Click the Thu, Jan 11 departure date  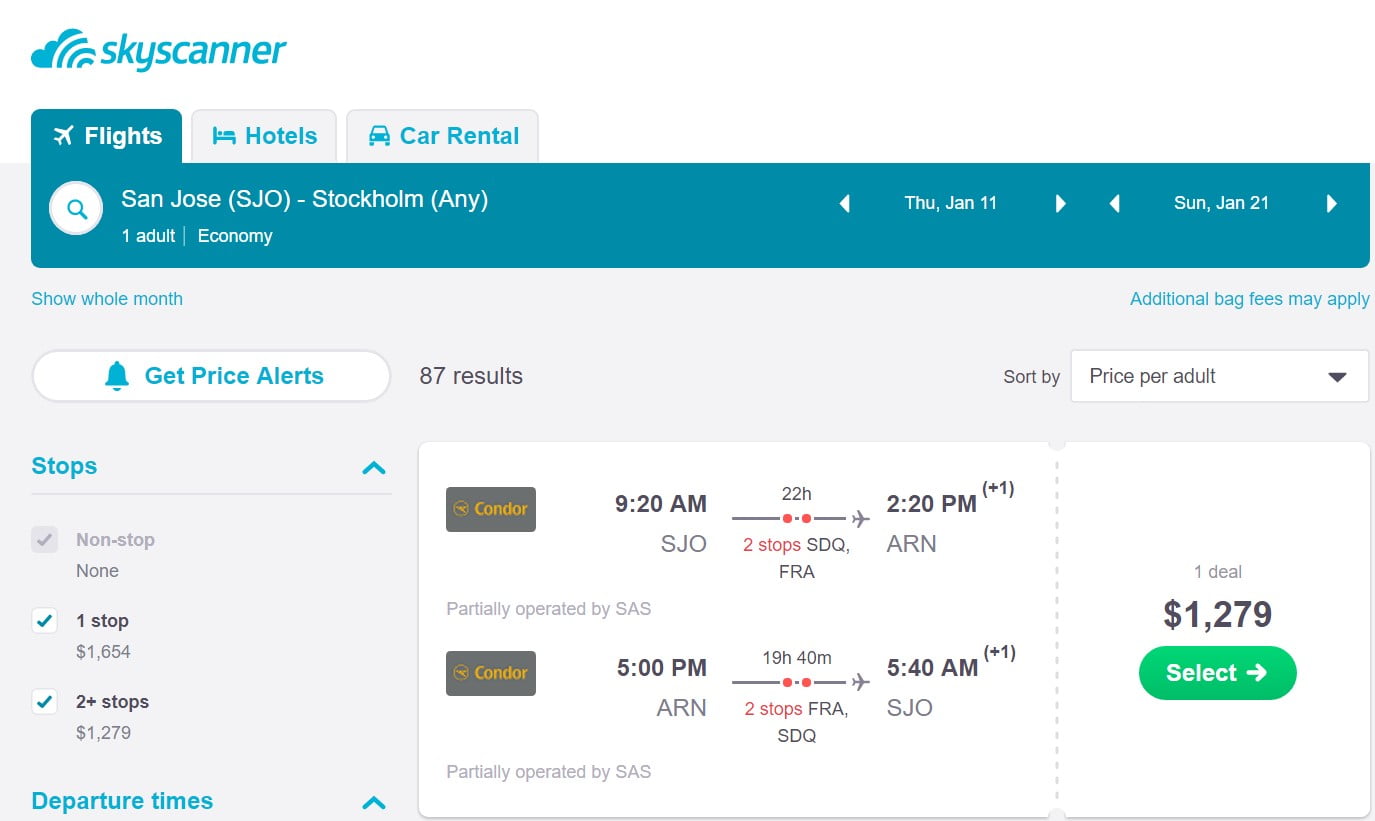coord(951,203)
